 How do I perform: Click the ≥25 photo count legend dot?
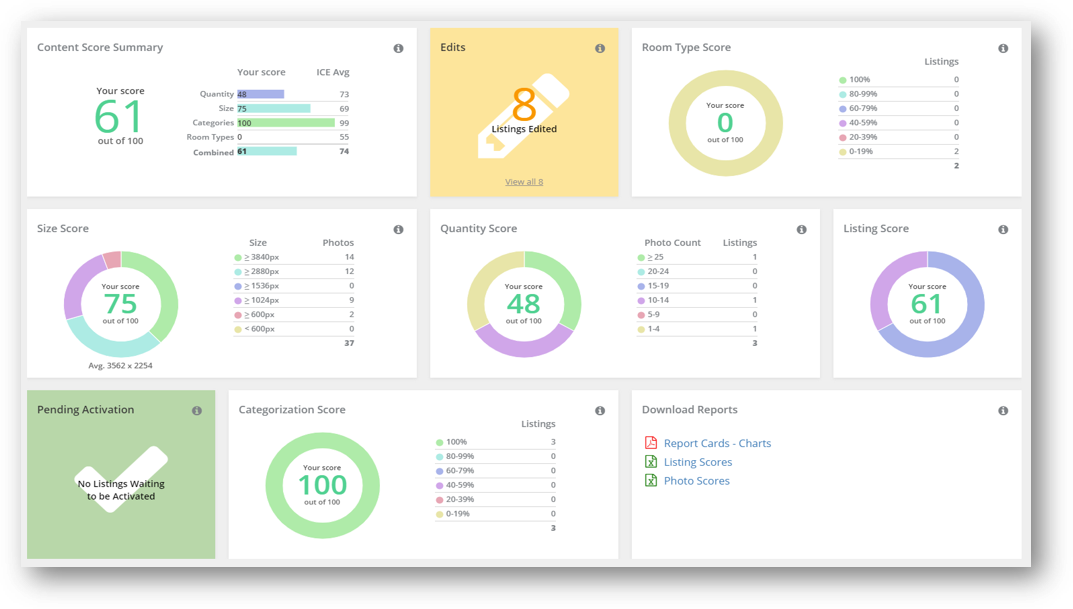(x=641, y=258)
